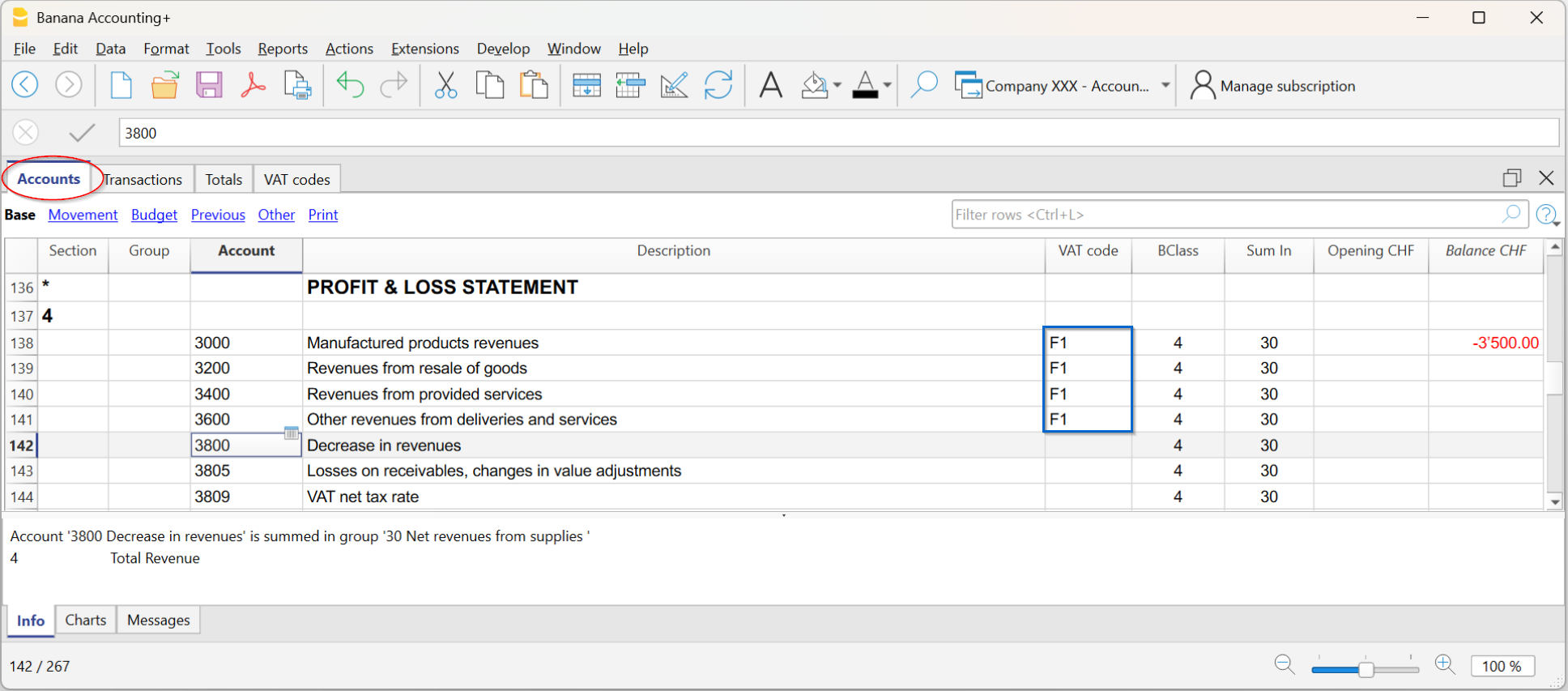The image size is (1568, 691).
Task: Switch to the Movement view link
Action: (x=83, y=215)
